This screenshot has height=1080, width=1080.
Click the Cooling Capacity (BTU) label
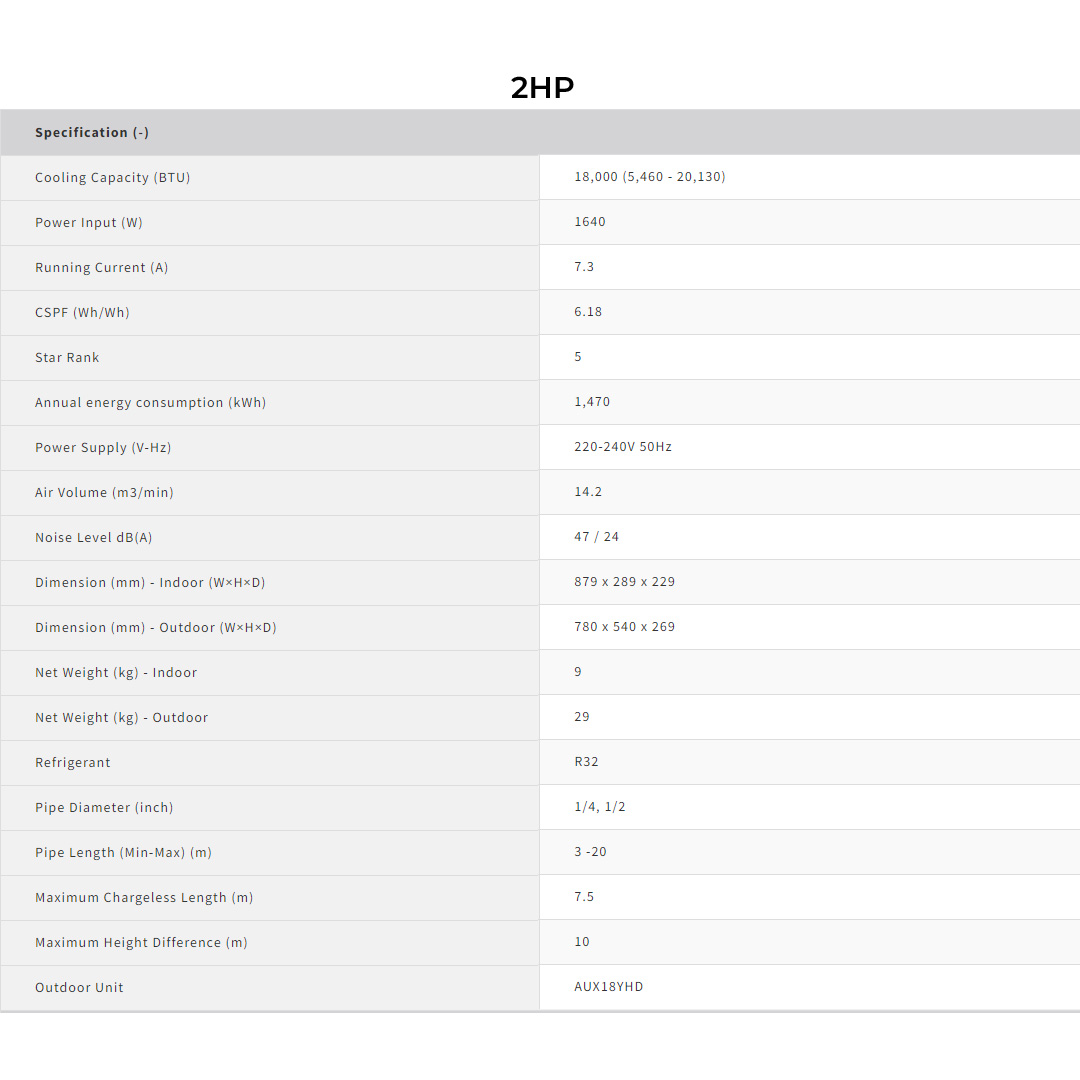112,178
